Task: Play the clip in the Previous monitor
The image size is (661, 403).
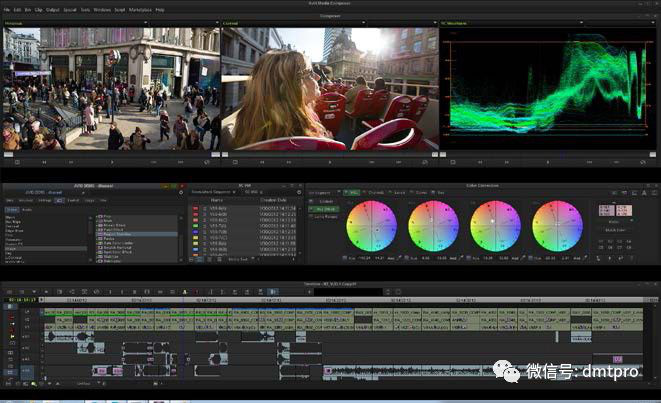Action: point(112,162)
